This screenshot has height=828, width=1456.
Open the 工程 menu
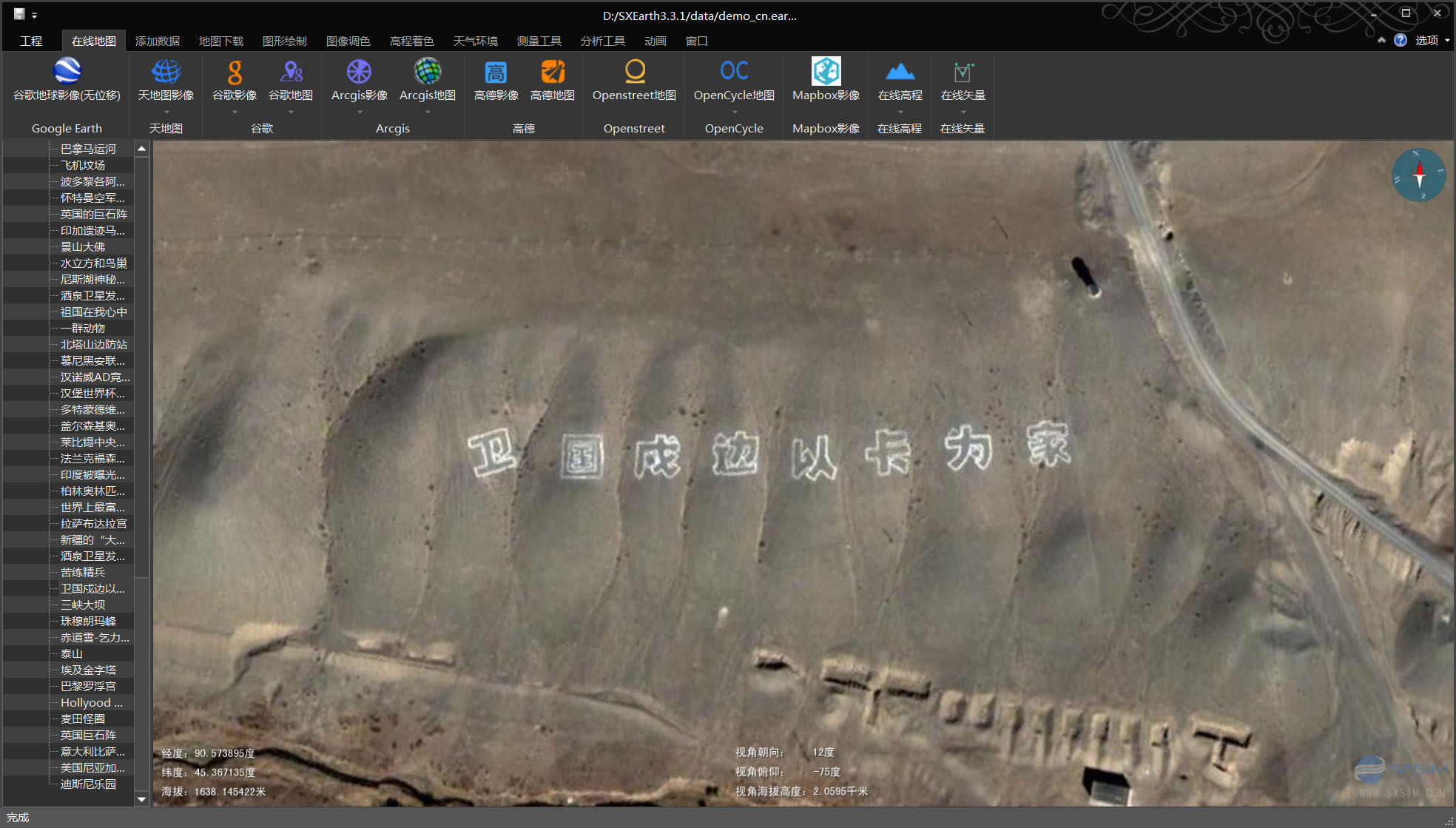(x=31, y=41)
